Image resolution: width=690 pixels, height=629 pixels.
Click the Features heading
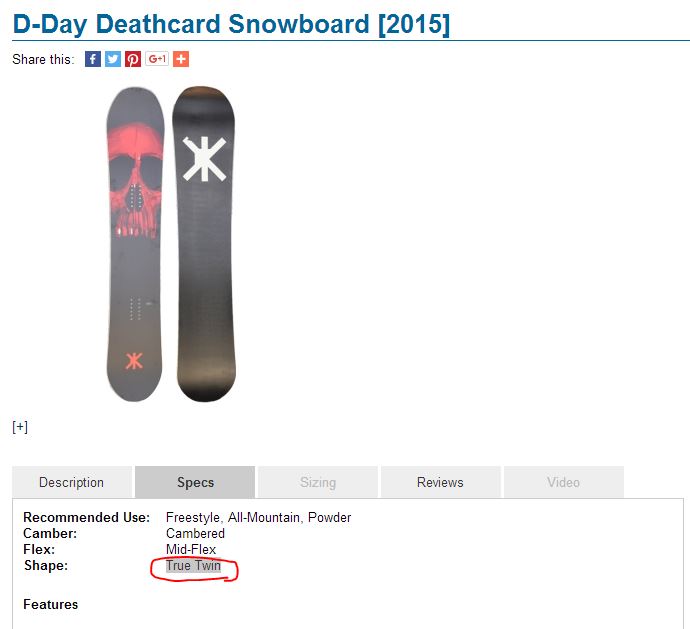click(x=51, y=604)
